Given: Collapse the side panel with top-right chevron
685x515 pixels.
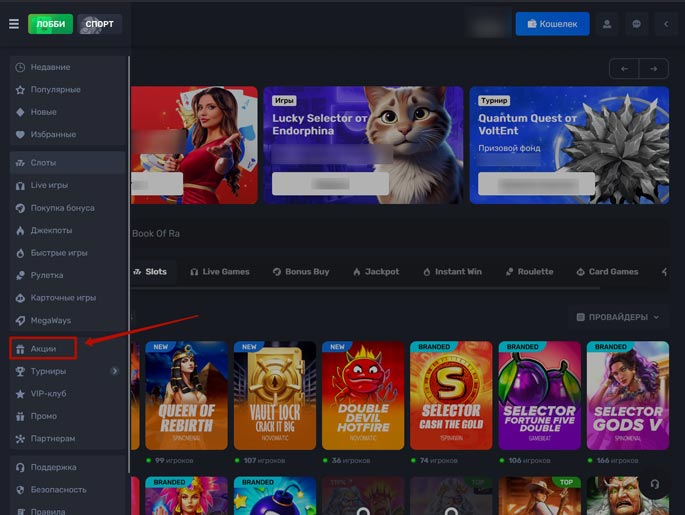Looking at the screenshot, I should (x=666, y=24).
